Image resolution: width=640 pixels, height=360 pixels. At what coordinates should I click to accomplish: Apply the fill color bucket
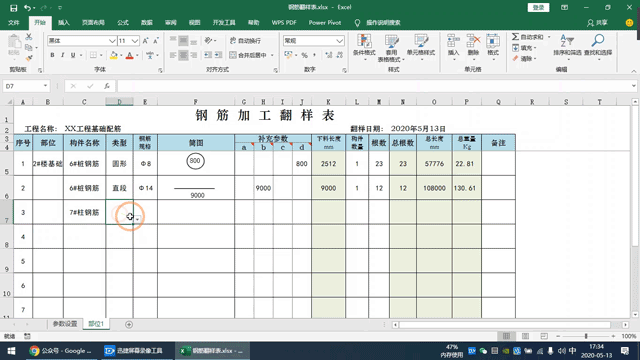coord(114,55)
